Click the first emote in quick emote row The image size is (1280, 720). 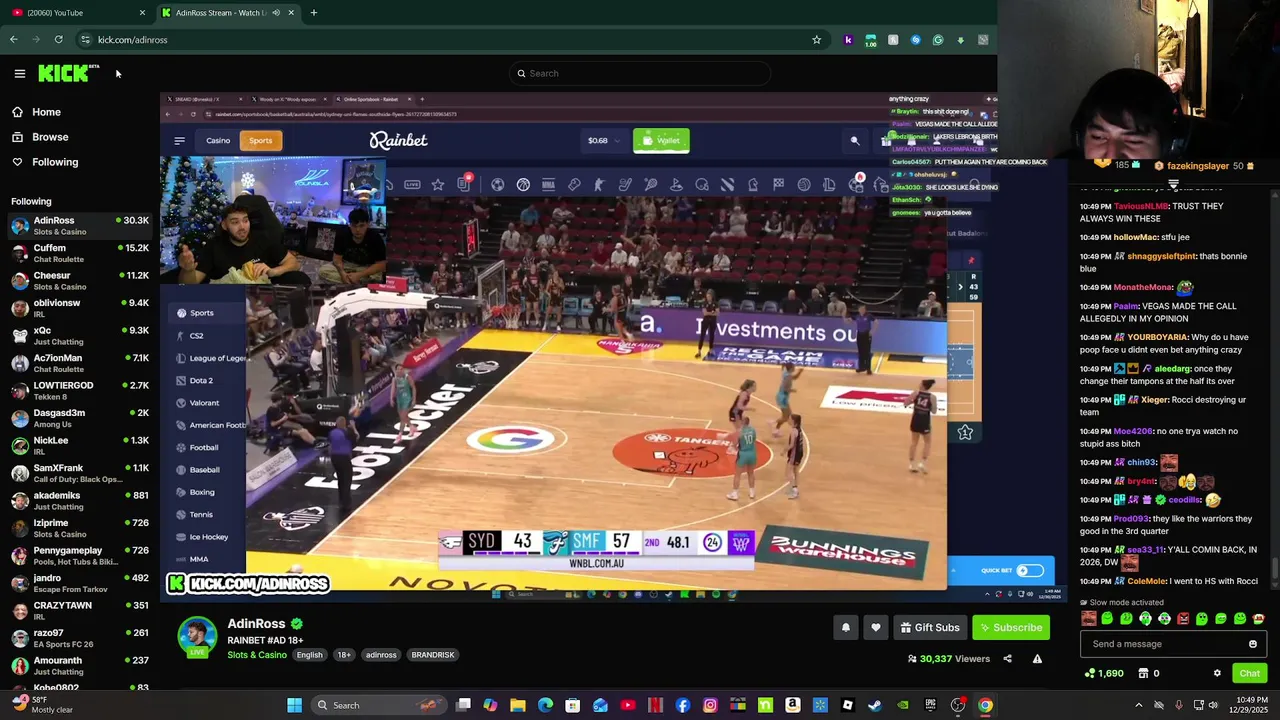tap(1088, 619)
